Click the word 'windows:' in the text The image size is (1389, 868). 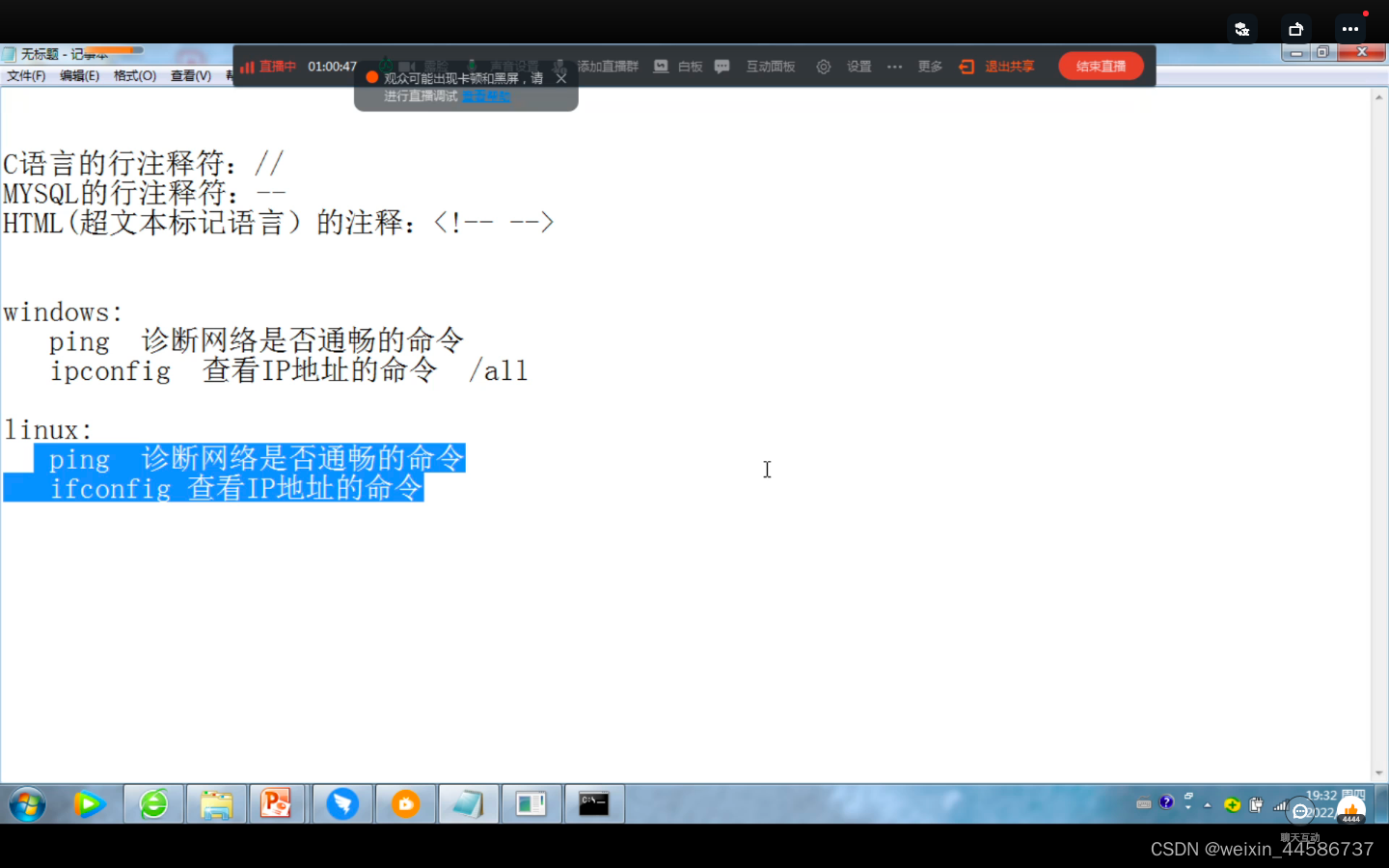(x=63, y=312)
